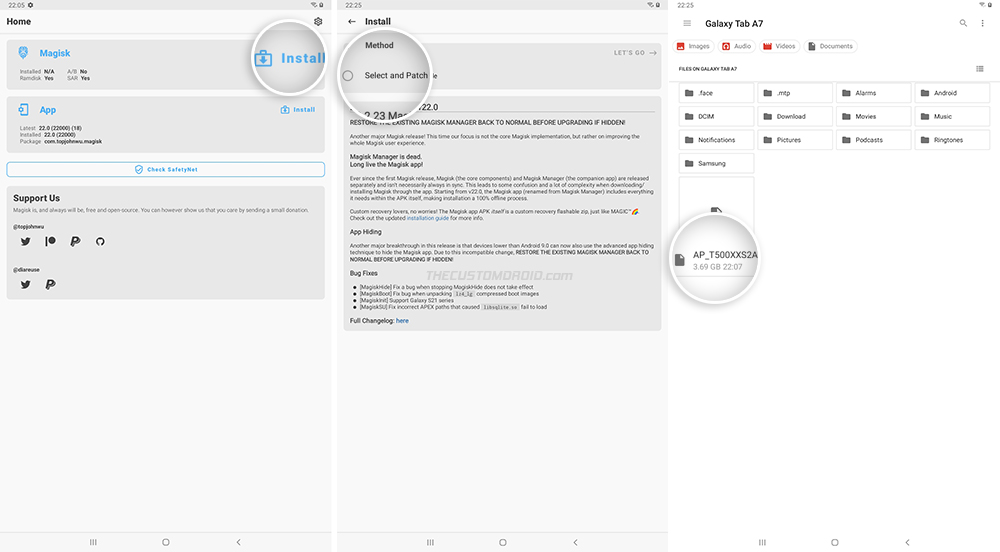Open the DCIM folder
Viewport: 1000px width, 552px height.
(x=716, y=117)
